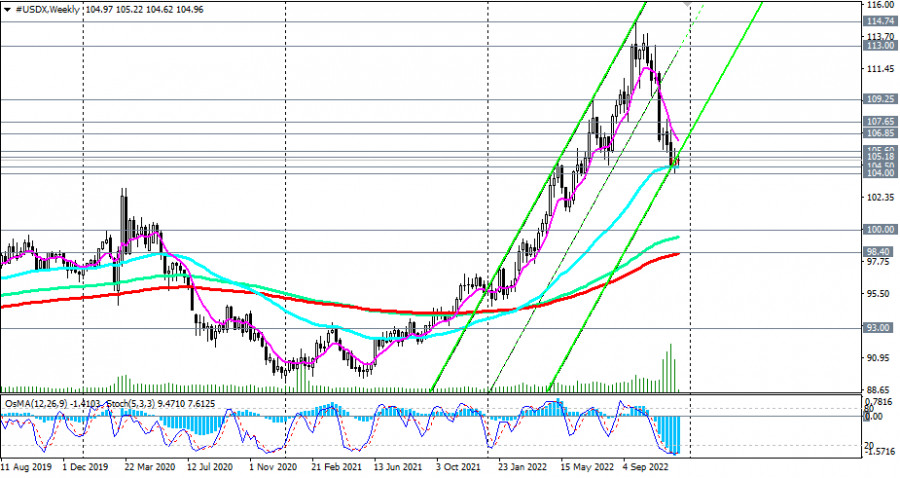Click the 107.65 price level label
Image resolution: width=900 pixels, height=478 pixels.
coord(879,122)
